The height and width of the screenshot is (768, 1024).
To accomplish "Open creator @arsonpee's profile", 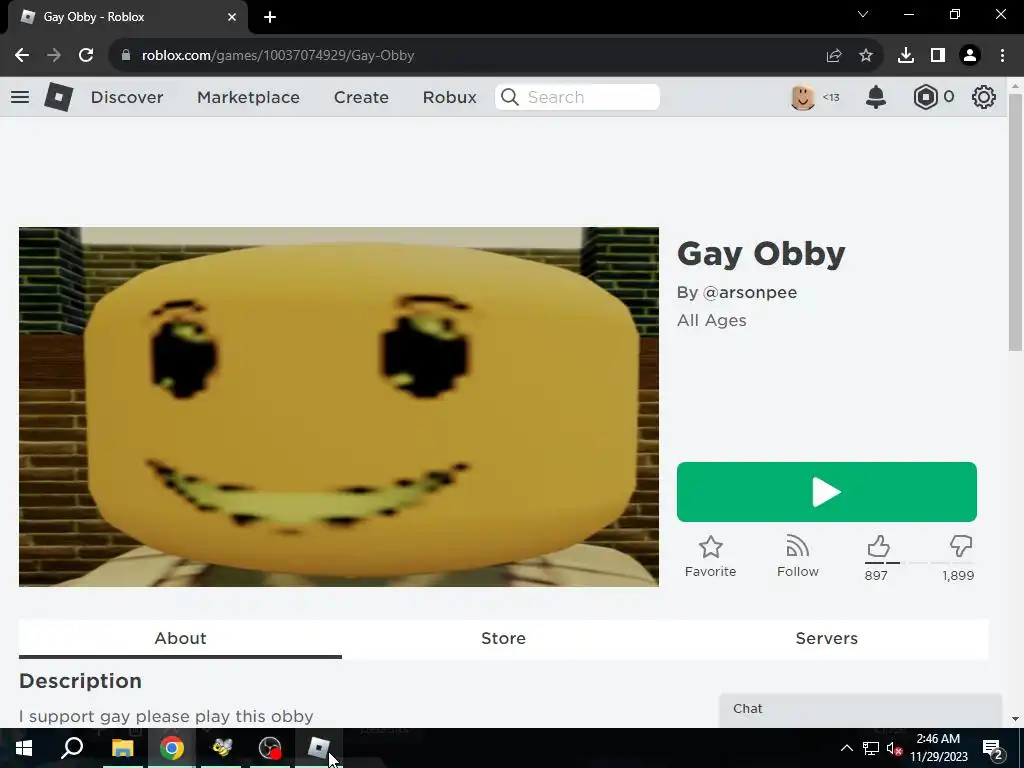I will click(750, 293).
